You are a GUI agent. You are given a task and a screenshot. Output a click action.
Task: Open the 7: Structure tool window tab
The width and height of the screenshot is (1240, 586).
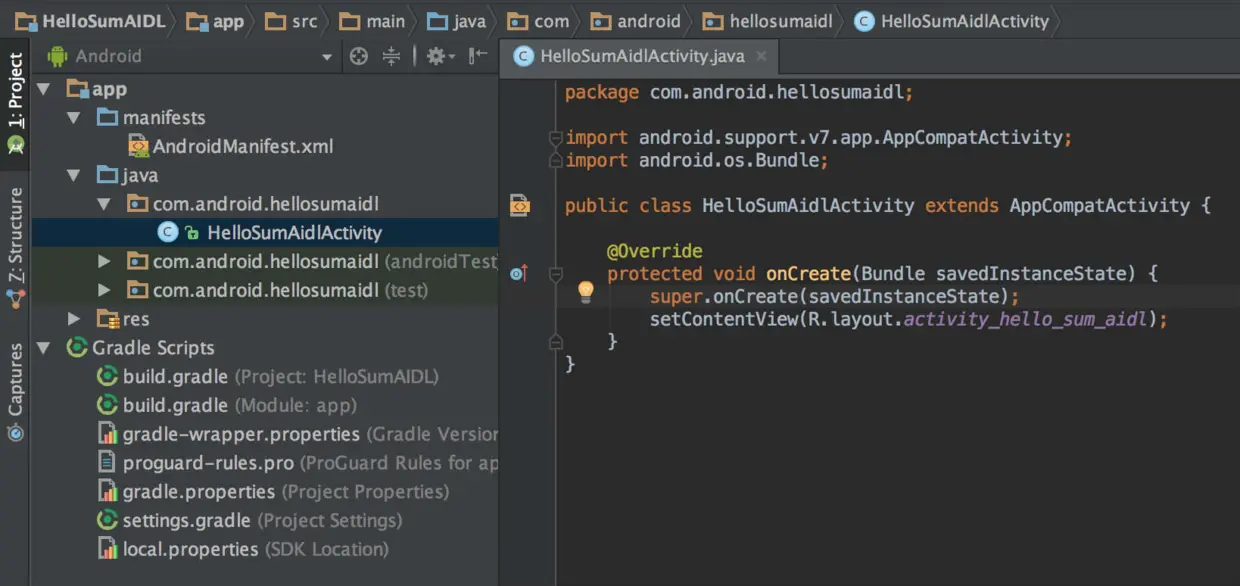tap(15, 248)
